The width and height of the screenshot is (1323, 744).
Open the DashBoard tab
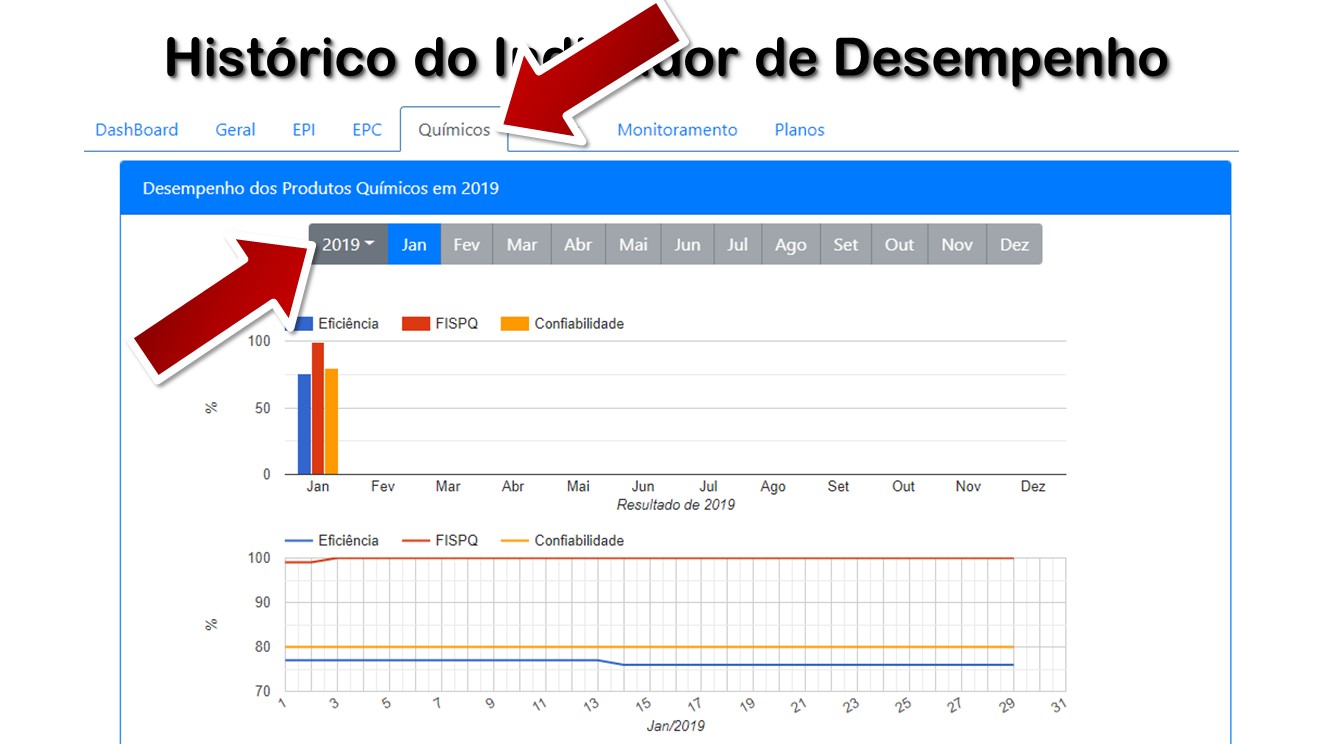137,129
